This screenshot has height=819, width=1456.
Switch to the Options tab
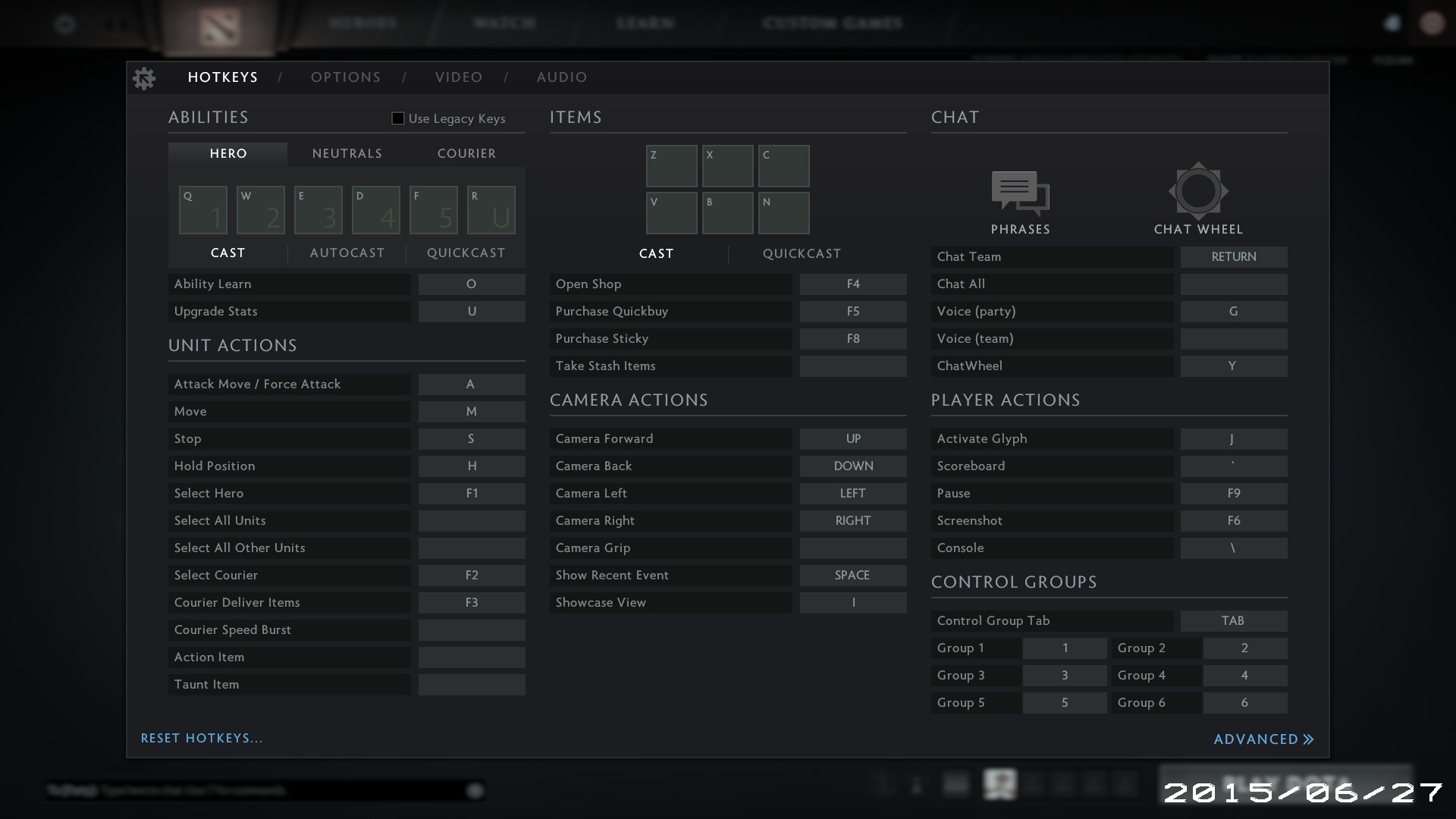346,77
